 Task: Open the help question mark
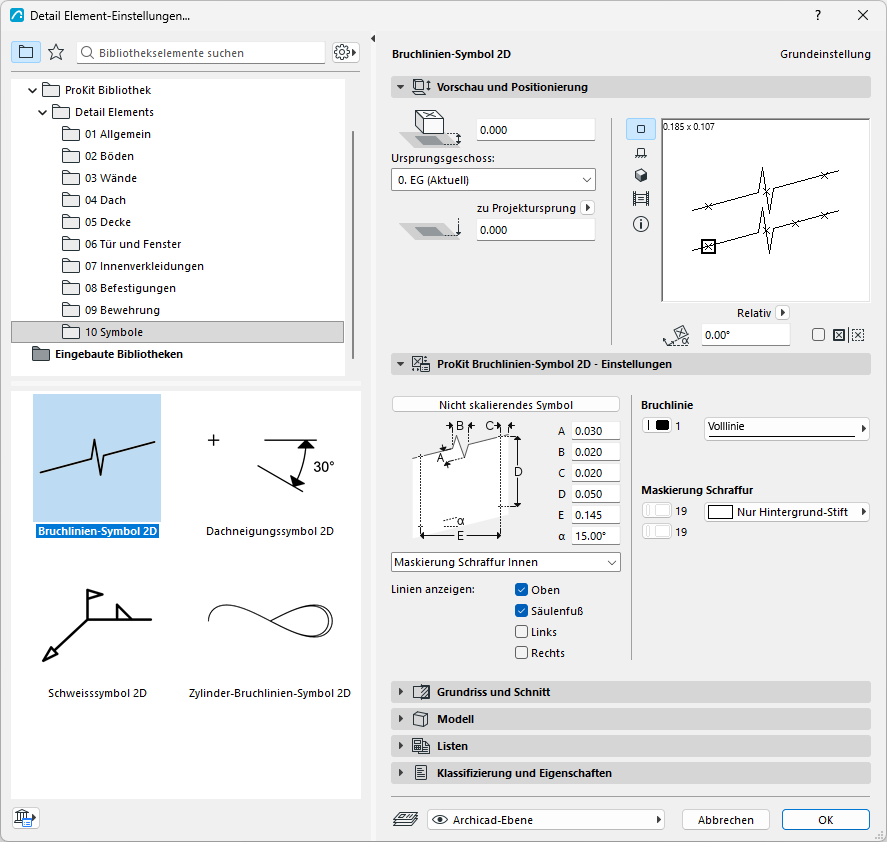(818, 15)
